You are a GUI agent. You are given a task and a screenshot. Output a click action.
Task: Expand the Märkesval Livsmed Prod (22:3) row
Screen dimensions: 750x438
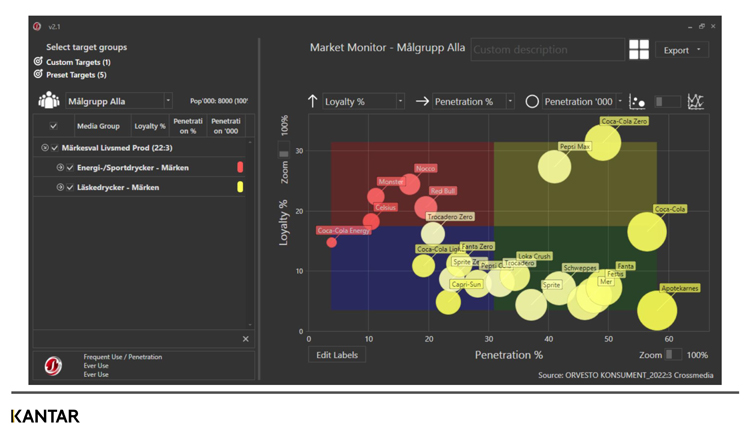coord(44,148)
